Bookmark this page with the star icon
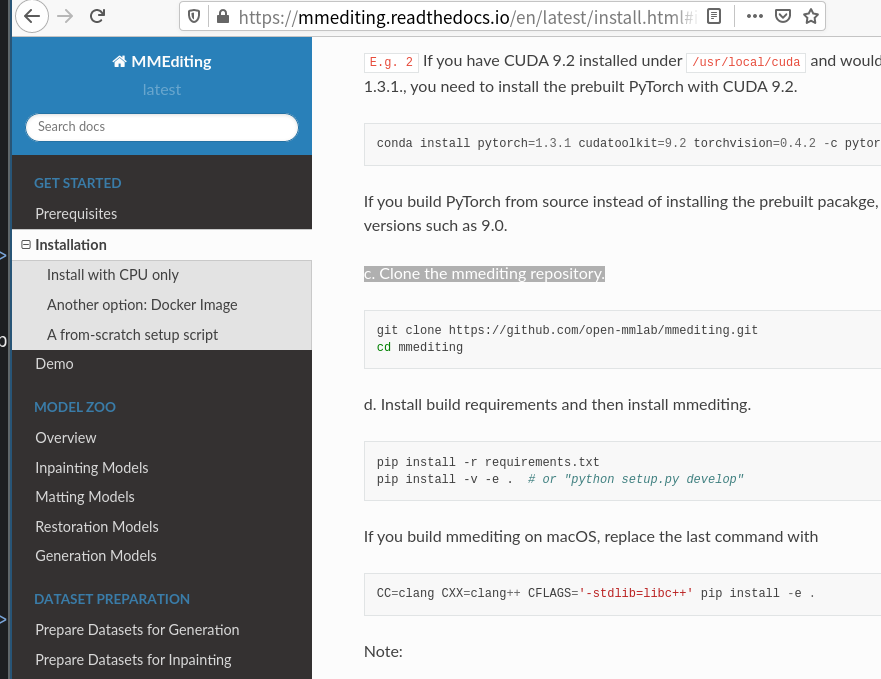Viewport: 881px width, 679px height. click(811, 16)
